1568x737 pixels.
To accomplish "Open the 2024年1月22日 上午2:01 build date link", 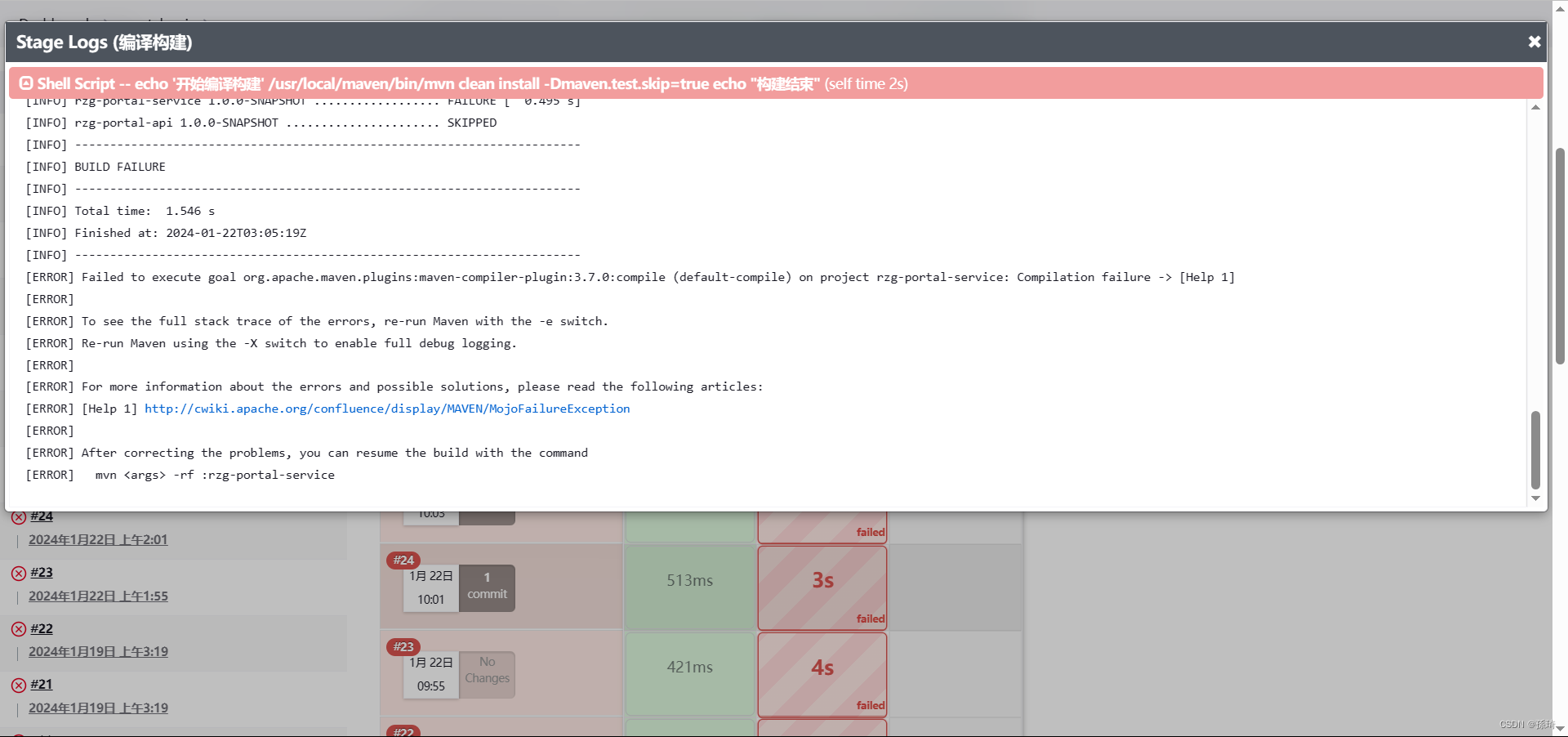I will coord(98,540).
